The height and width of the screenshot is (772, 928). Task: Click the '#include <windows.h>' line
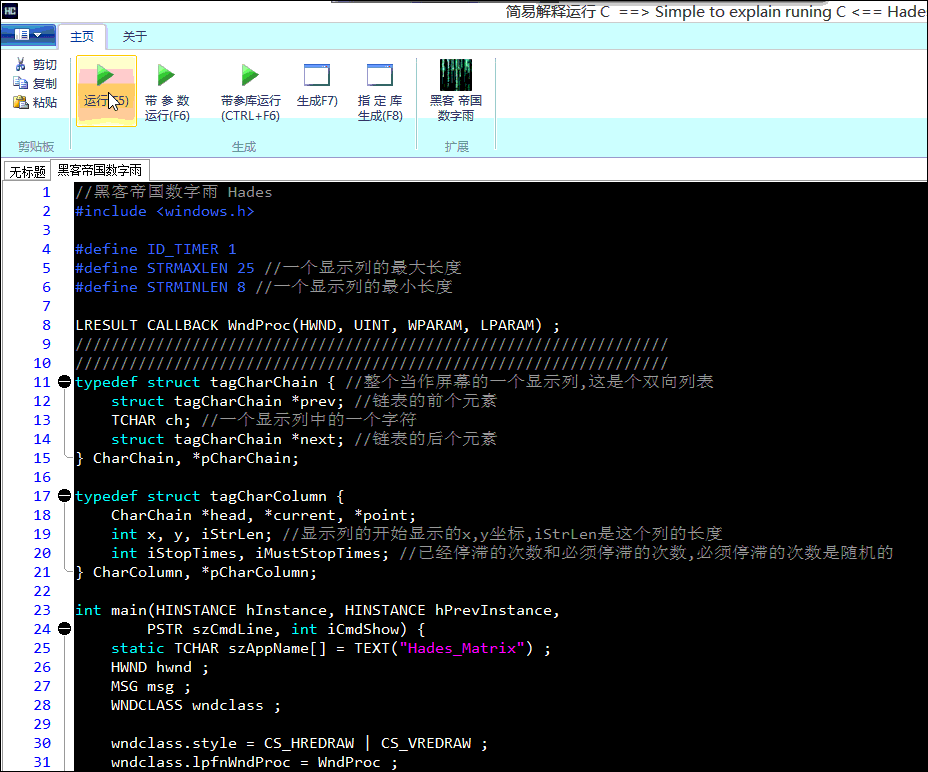coord(165,211)
